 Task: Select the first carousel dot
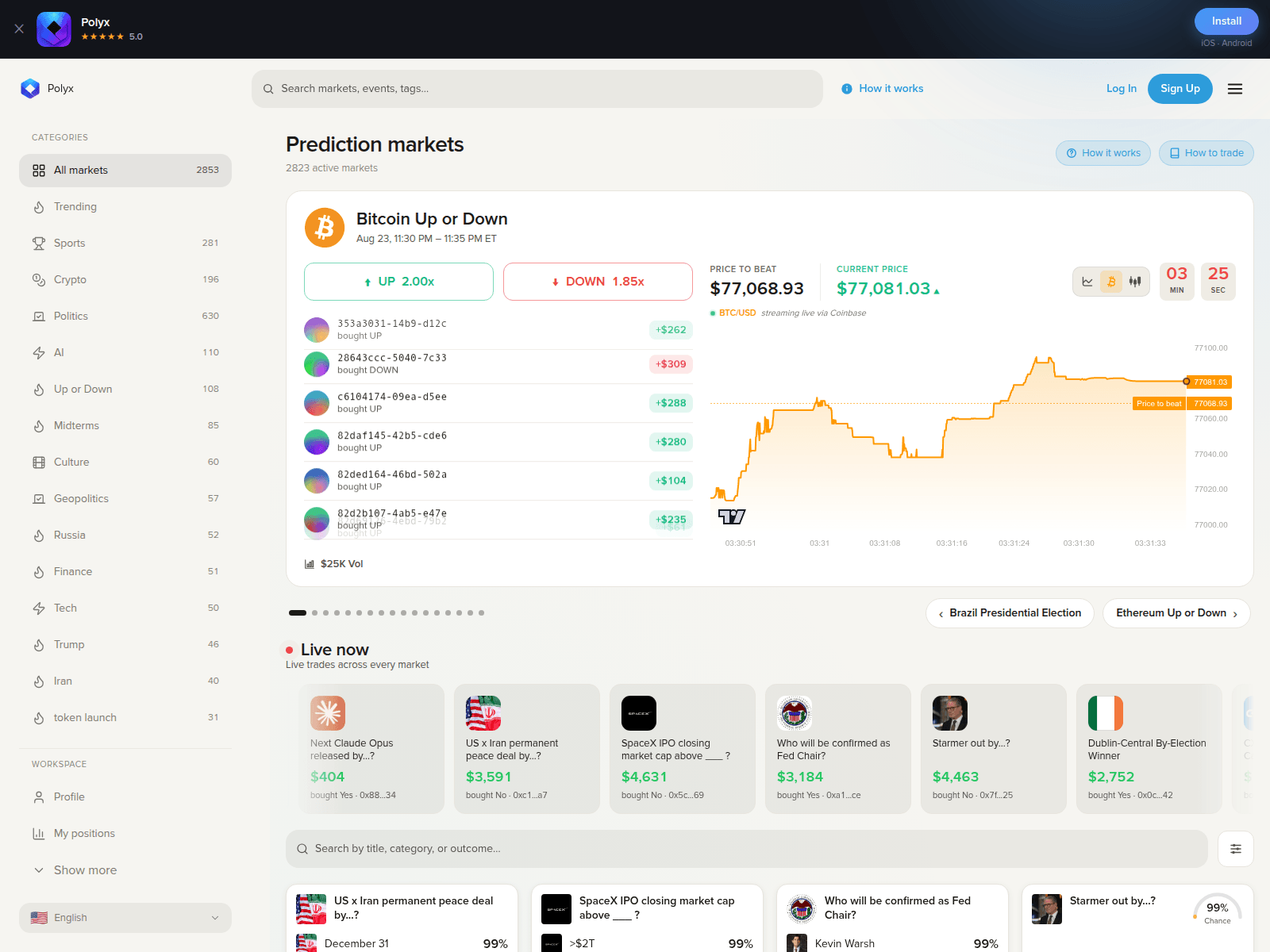pos(298,612)
